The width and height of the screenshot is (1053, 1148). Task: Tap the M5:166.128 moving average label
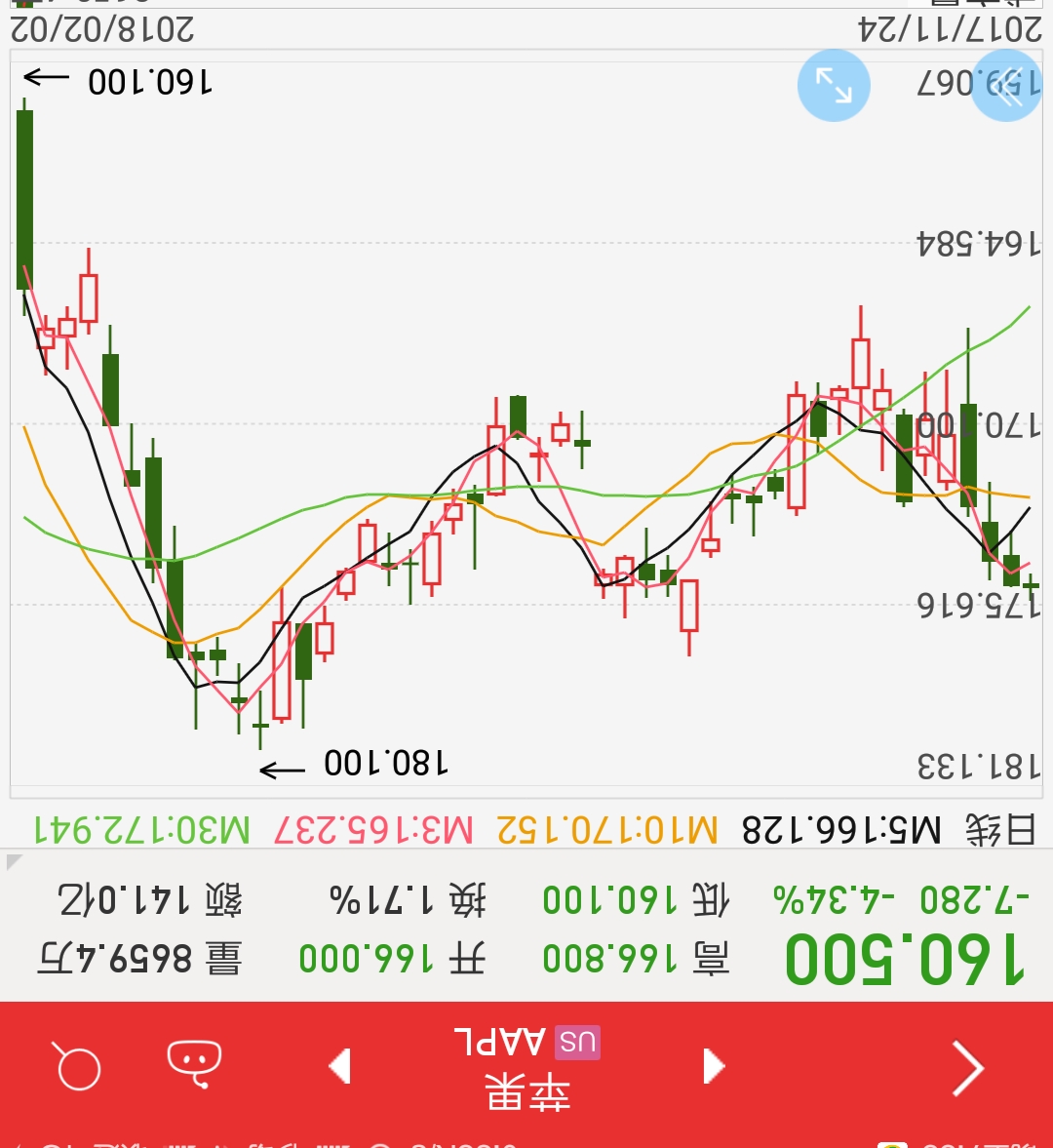(x=841, y=830)
